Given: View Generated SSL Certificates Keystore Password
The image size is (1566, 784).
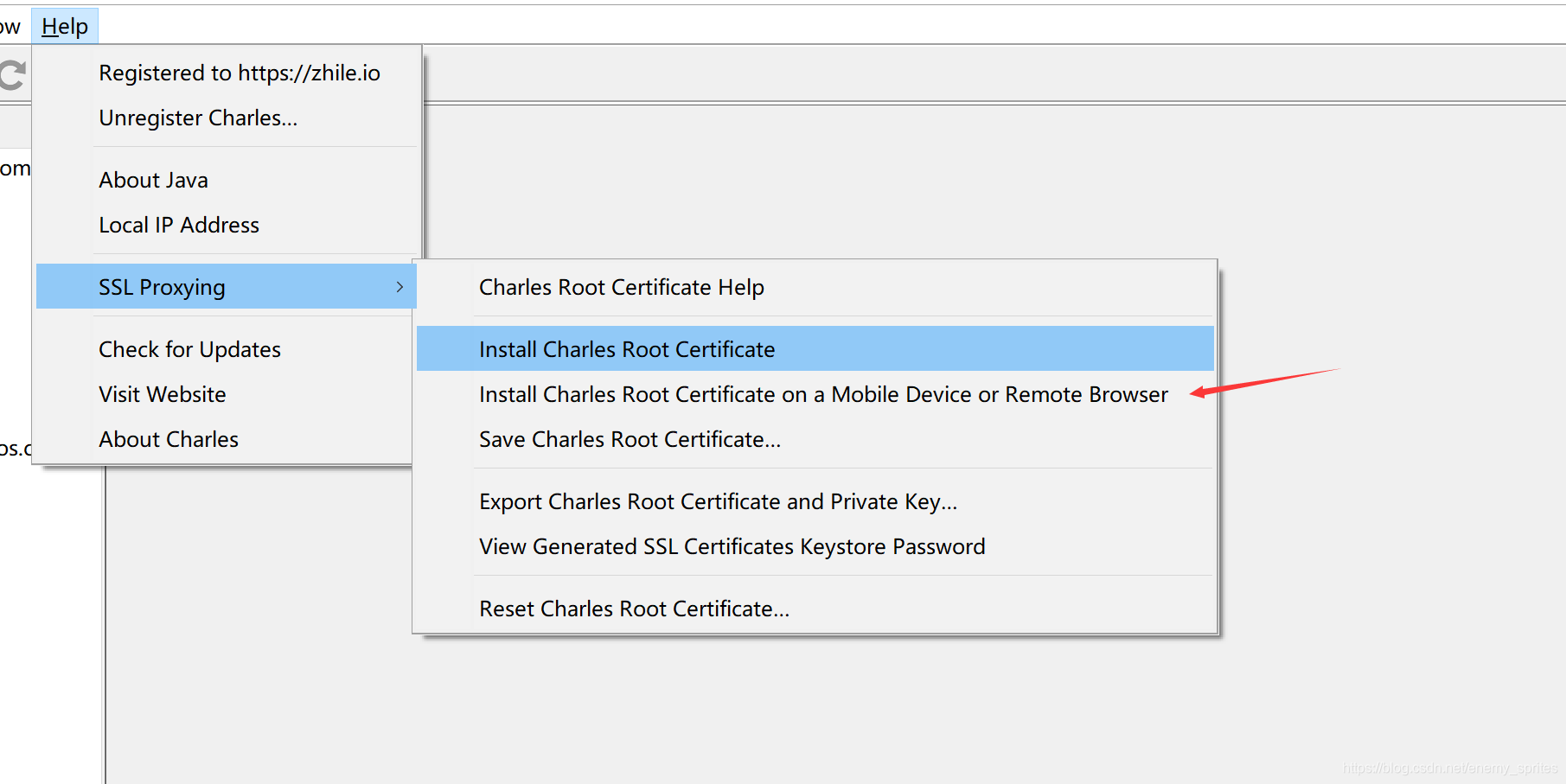Looking at the screenshot, I should click(815, 547).
